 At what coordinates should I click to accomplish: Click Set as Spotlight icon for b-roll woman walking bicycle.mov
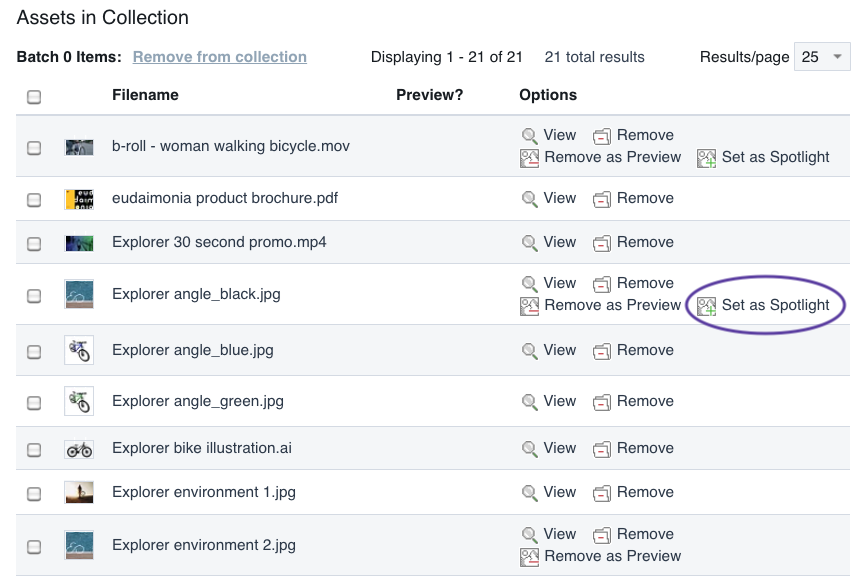[706, 158]
